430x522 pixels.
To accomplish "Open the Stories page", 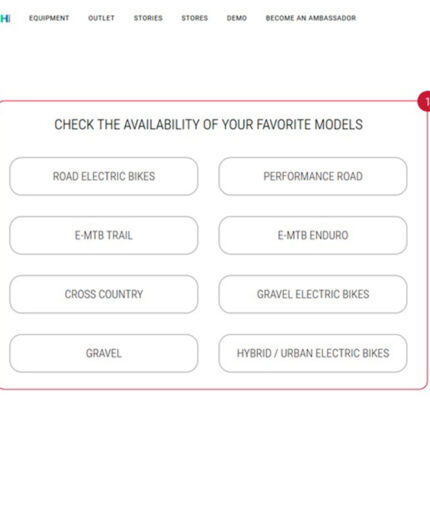I will (x=148, y=18).
